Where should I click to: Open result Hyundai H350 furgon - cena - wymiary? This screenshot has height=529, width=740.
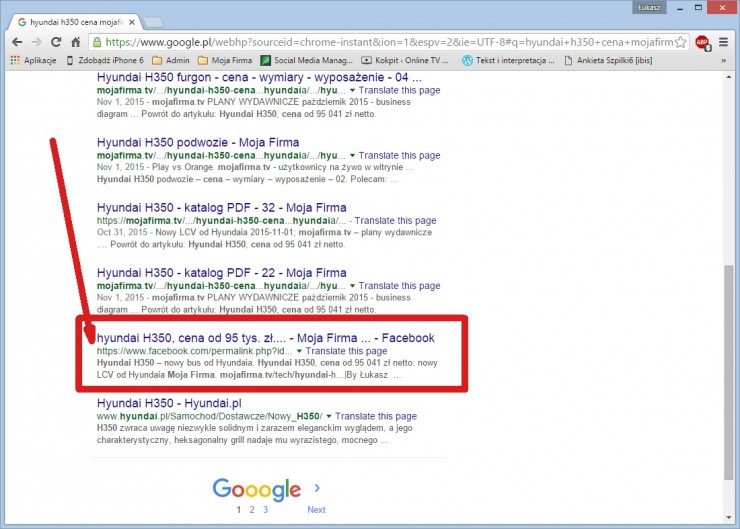click(x=259, y=77)
